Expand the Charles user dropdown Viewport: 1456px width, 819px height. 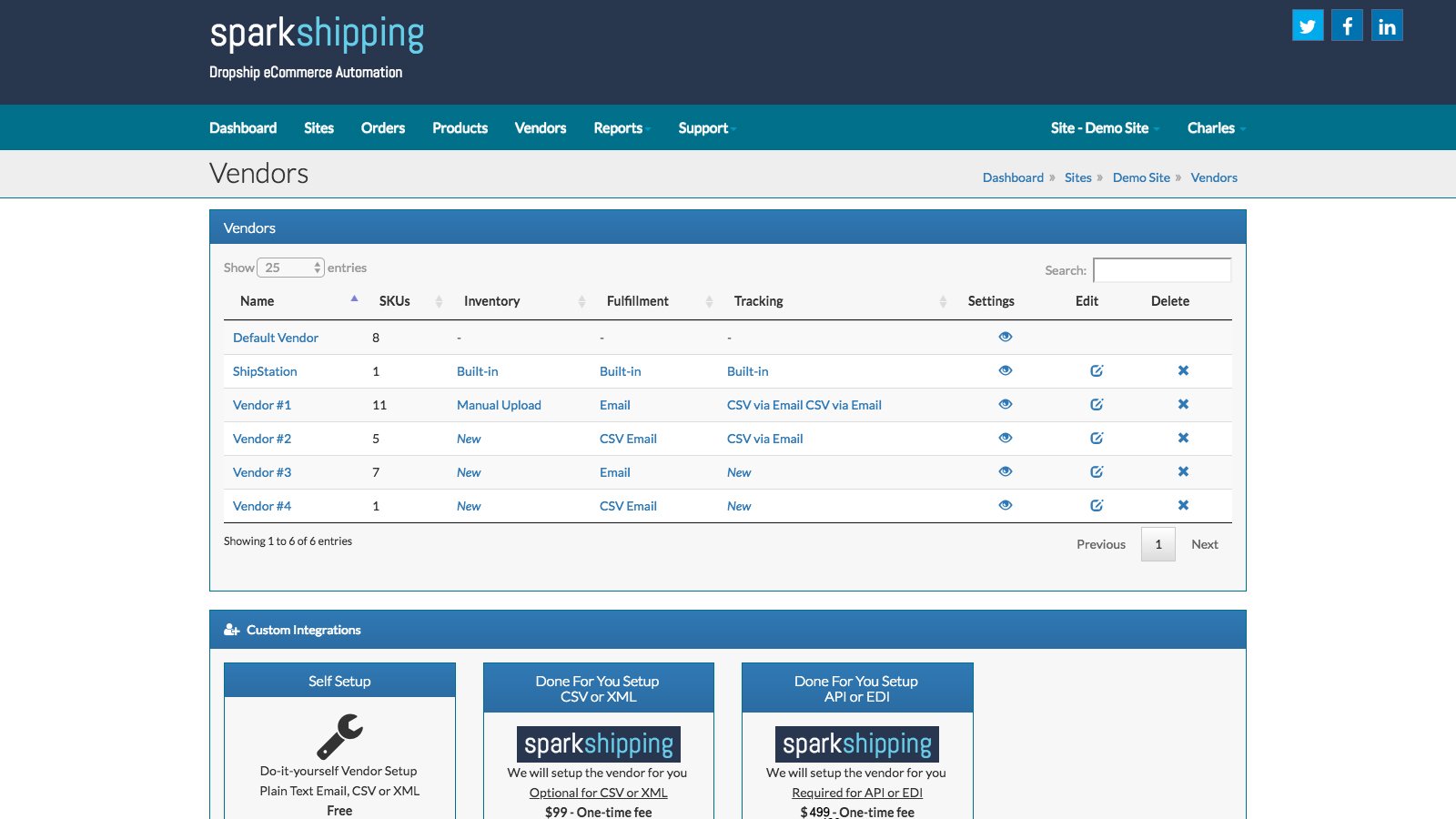pos(1215,128)
